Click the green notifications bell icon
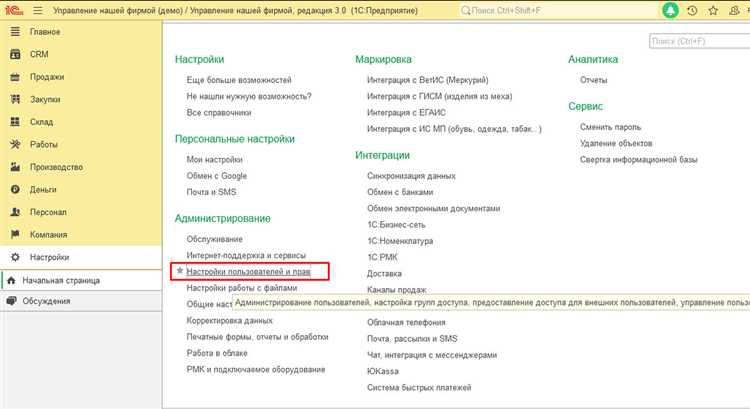750x409 pixels. tap(670, 10)
